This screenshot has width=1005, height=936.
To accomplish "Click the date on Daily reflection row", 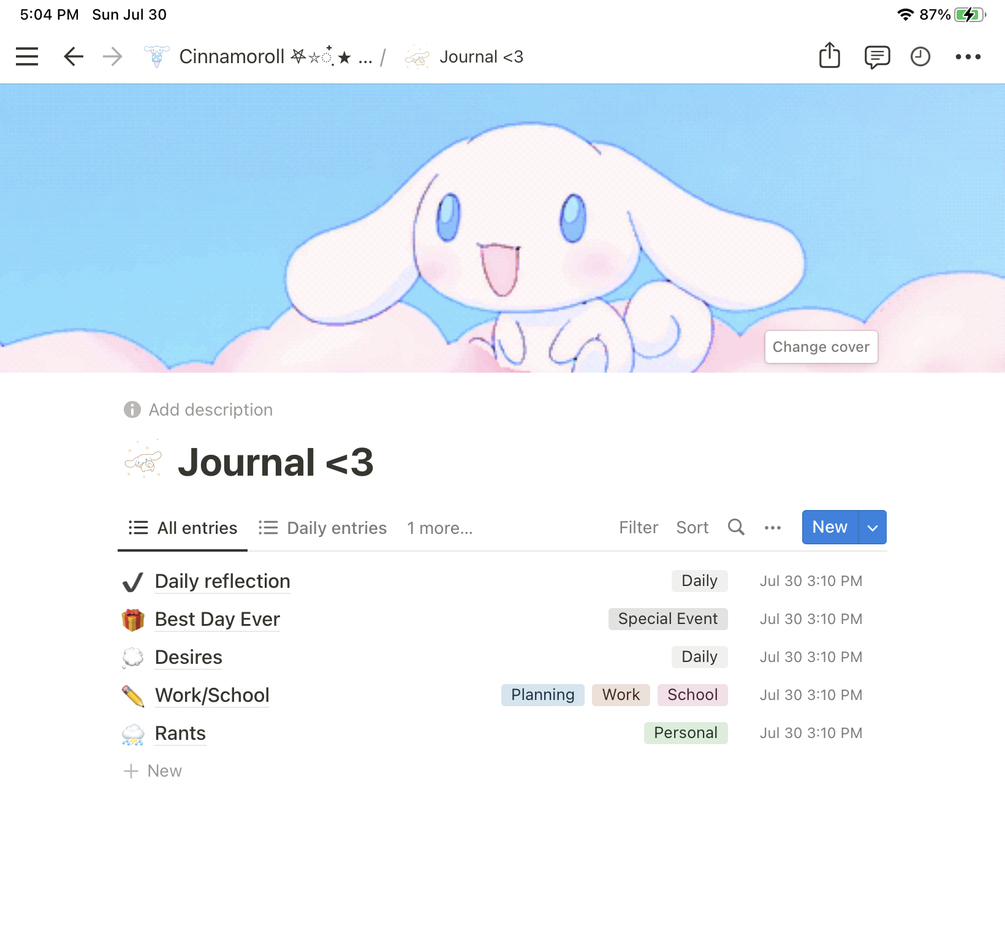I will coord(811,581).
